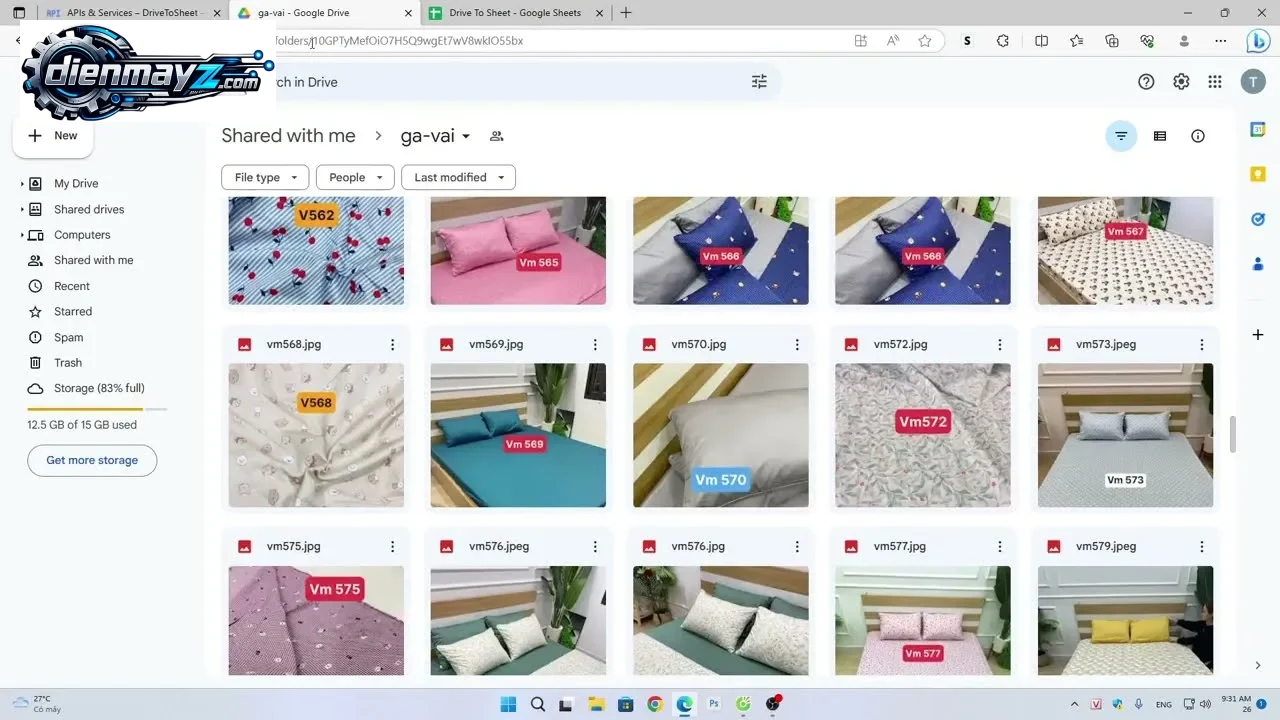Go to Shared with me breadcrumb
The height and width of the screenshot is (720, 1280).
[288, 136]
